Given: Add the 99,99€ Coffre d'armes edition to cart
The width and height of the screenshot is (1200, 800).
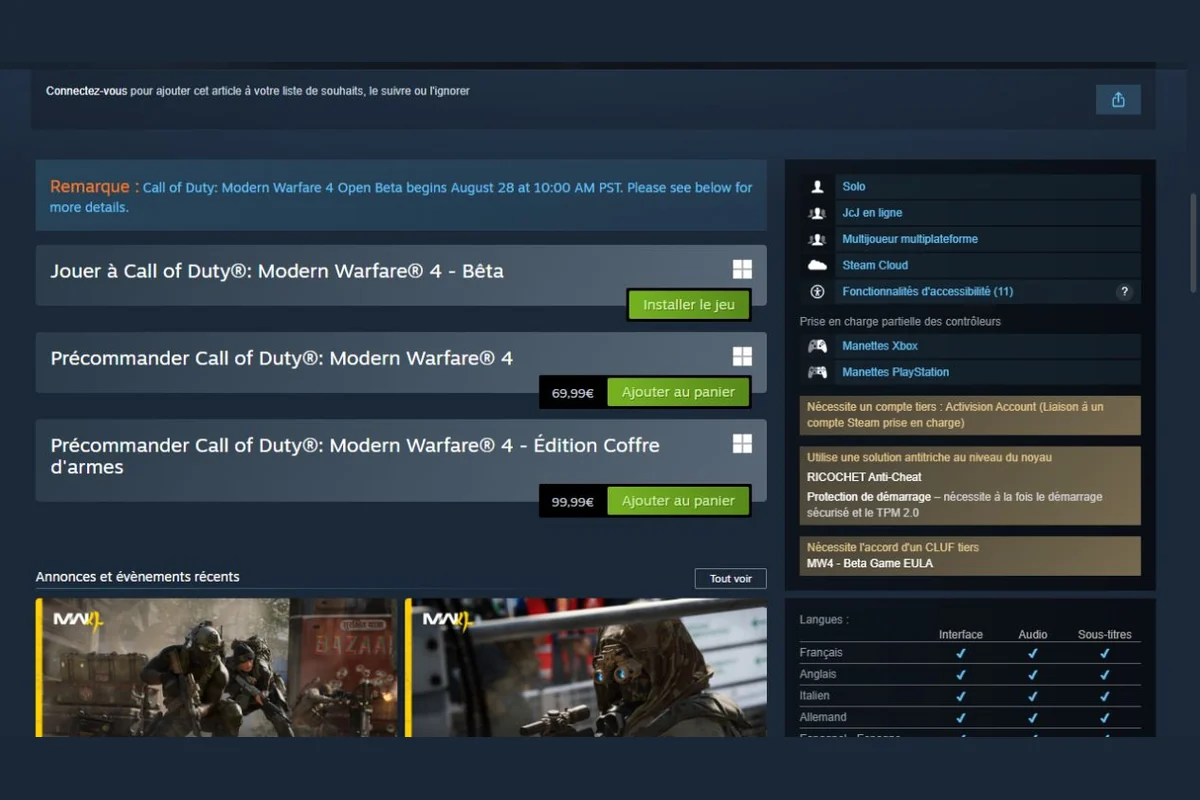Looking at the screenshot, I should click(678, 501).
